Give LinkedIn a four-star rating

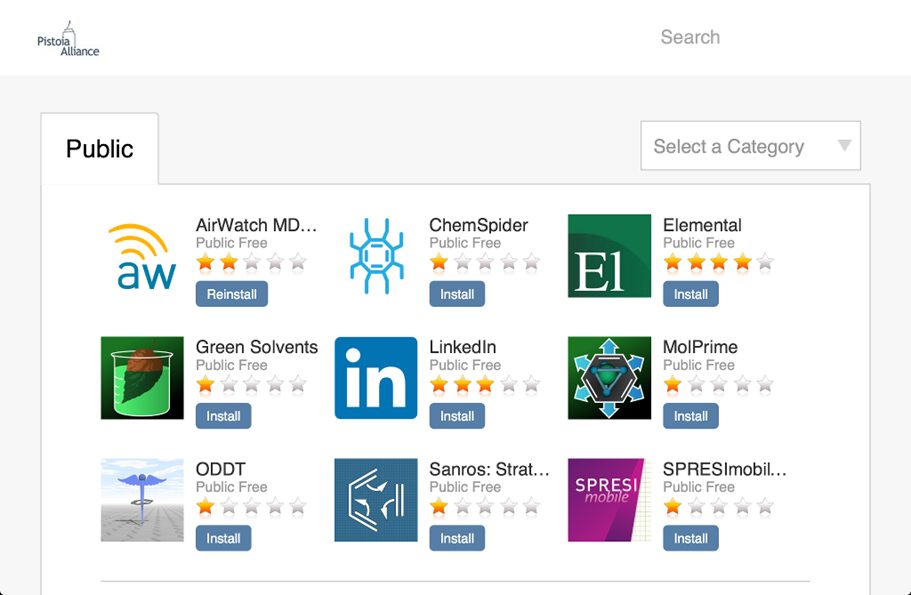508,385
